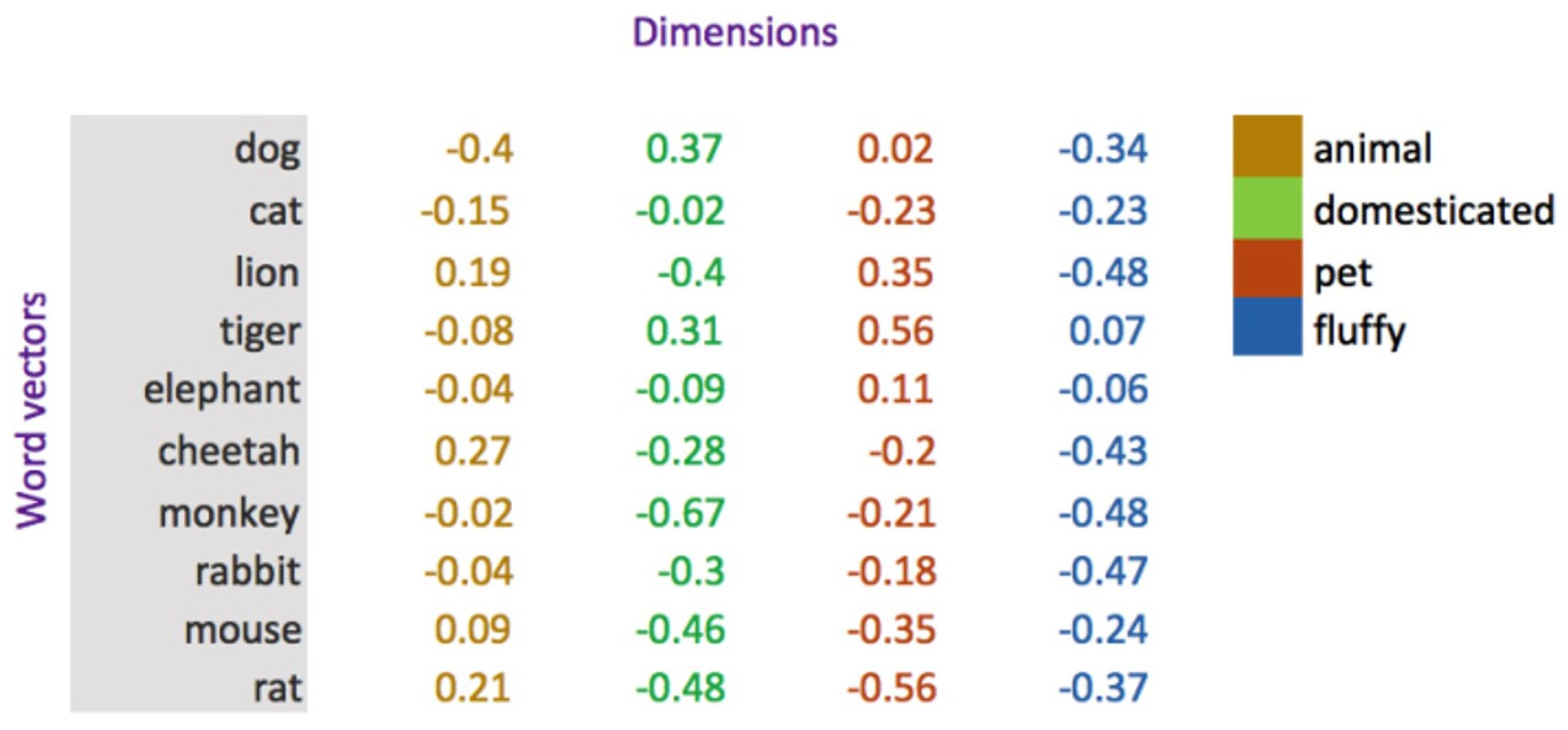Image resolution: width=1568 pixels, height=730 pixels.
Task: Select the dog row label
Action: (x=267, y=149)
